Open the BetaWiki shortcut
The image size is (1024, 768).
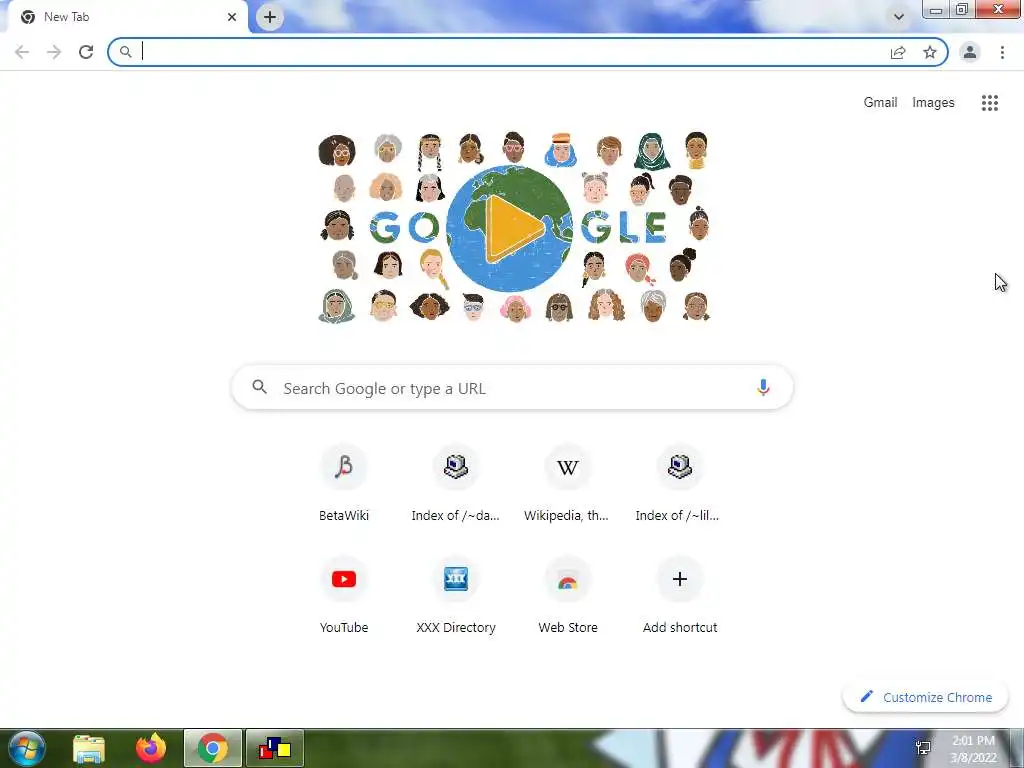coord(344,483)
